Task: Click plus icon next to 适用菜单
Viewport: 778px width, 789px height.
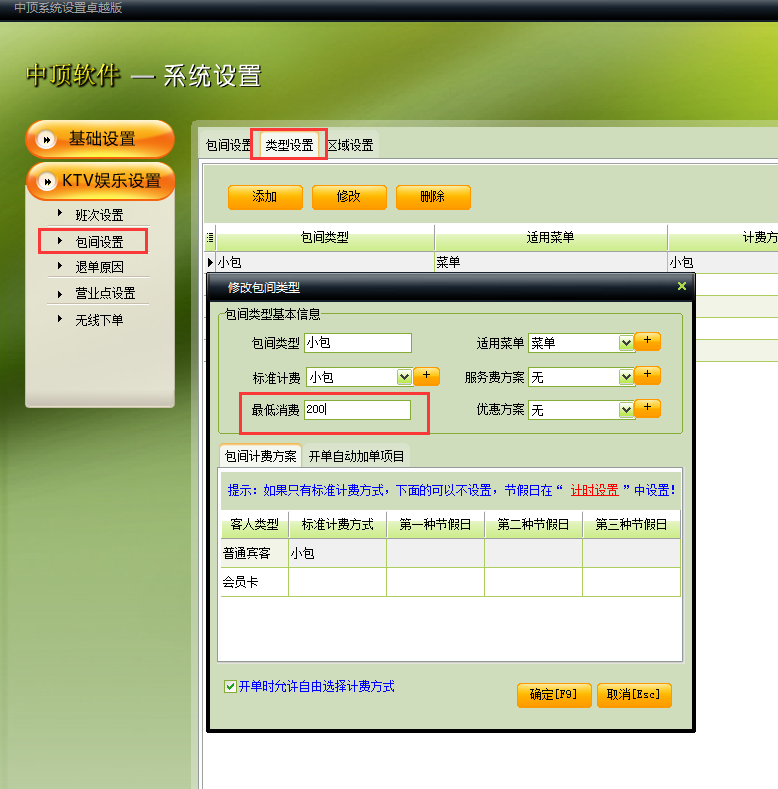Action: [647, 342]
